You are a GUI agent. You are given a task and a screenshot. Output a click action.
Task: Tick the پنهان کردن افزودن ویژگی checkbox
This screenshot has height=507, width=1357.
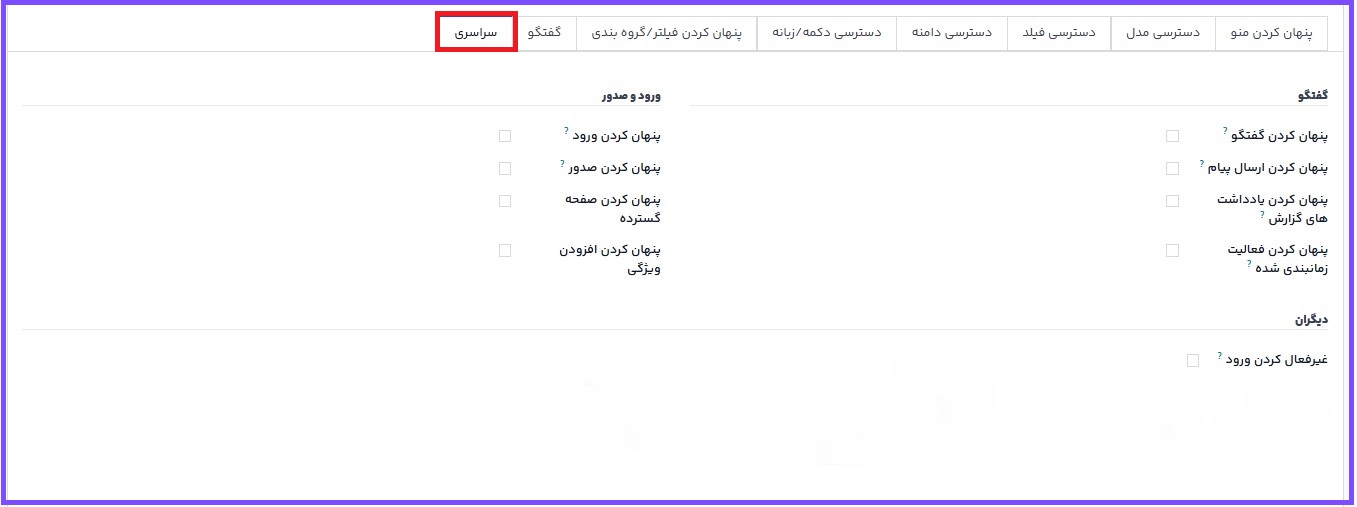[505, 250]
